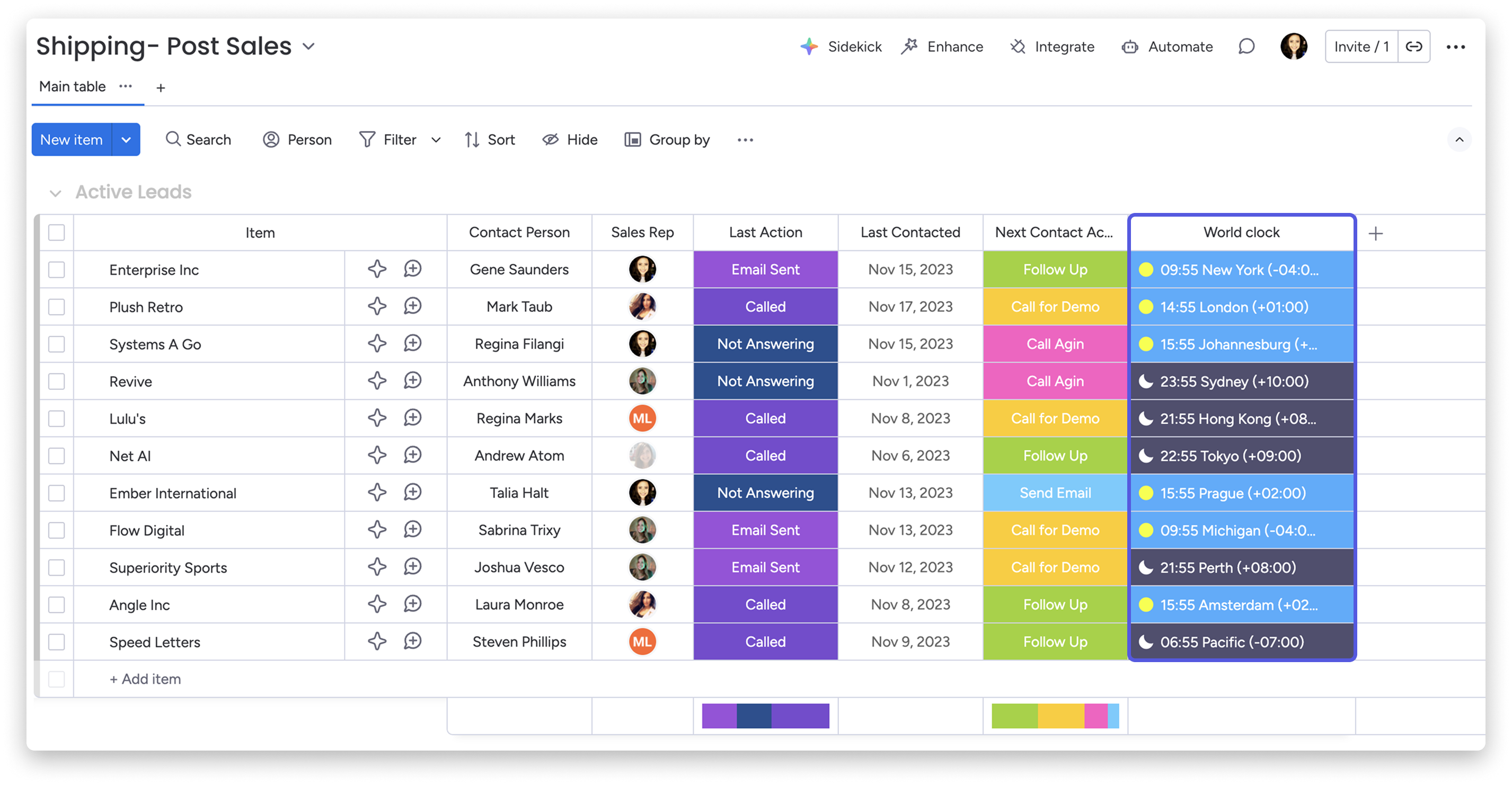The height and width of the screenshot is (785, 1512).
Task: Open the Automate robot icon
Action: (1129, 47)
